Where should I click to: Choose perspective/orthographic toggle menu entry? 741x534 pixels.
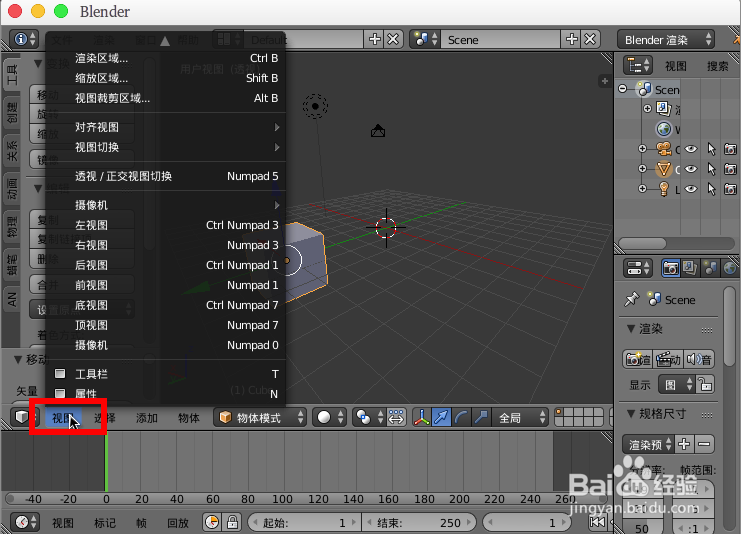click(x=166, y=176)
